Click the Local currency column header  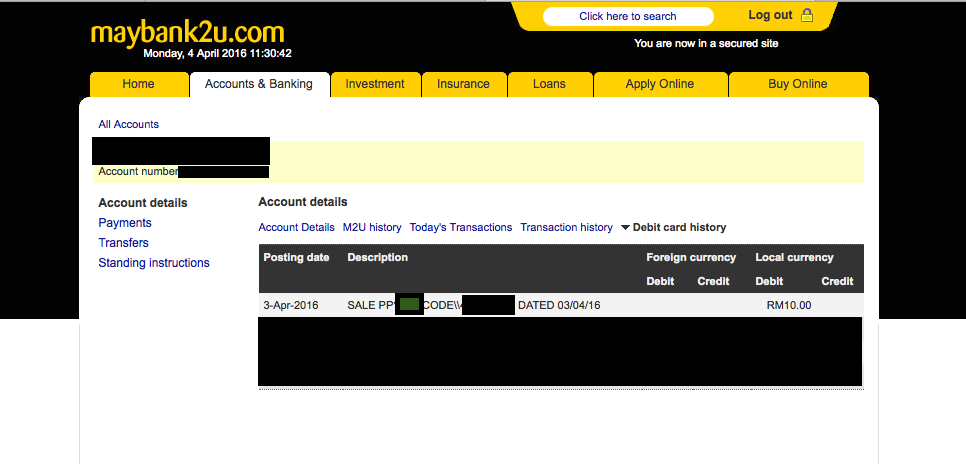click(x=794, y=258)
